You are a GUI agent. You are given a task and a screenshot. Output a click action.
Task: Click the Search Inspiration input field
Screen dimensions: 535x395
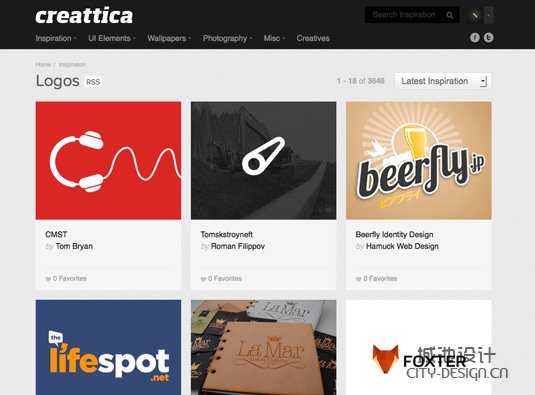click(x=405, y=15)
